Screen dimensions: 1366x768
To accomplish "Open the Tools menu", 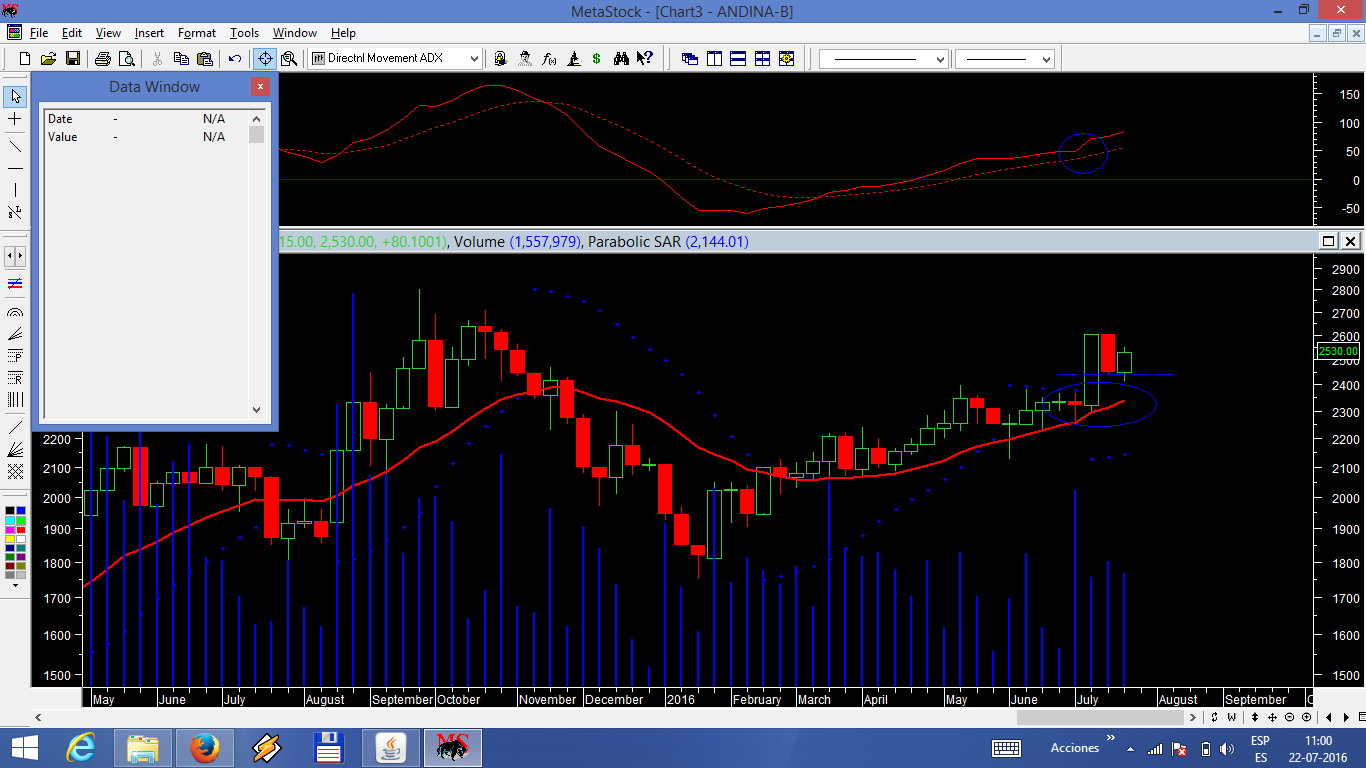I will 244,33.
